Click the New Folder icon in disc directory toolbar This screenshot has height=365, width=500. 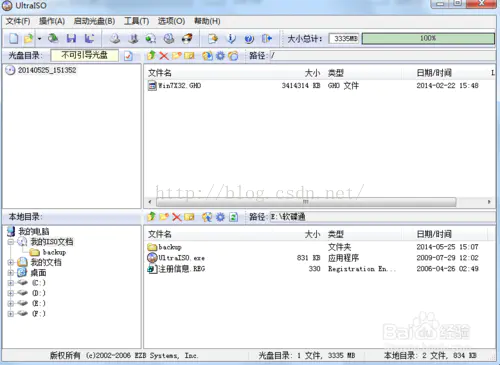(x=176, y=55)
